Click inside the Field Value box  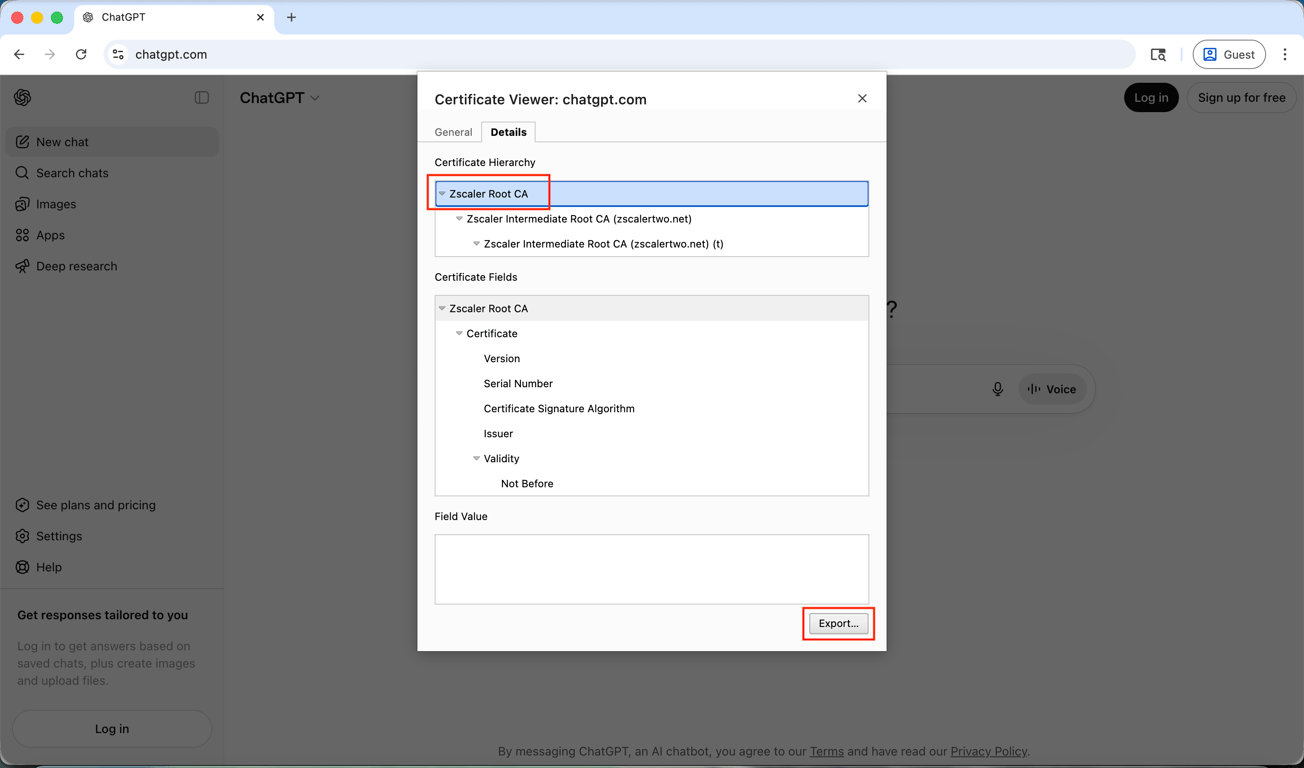(x=652, y=569)
